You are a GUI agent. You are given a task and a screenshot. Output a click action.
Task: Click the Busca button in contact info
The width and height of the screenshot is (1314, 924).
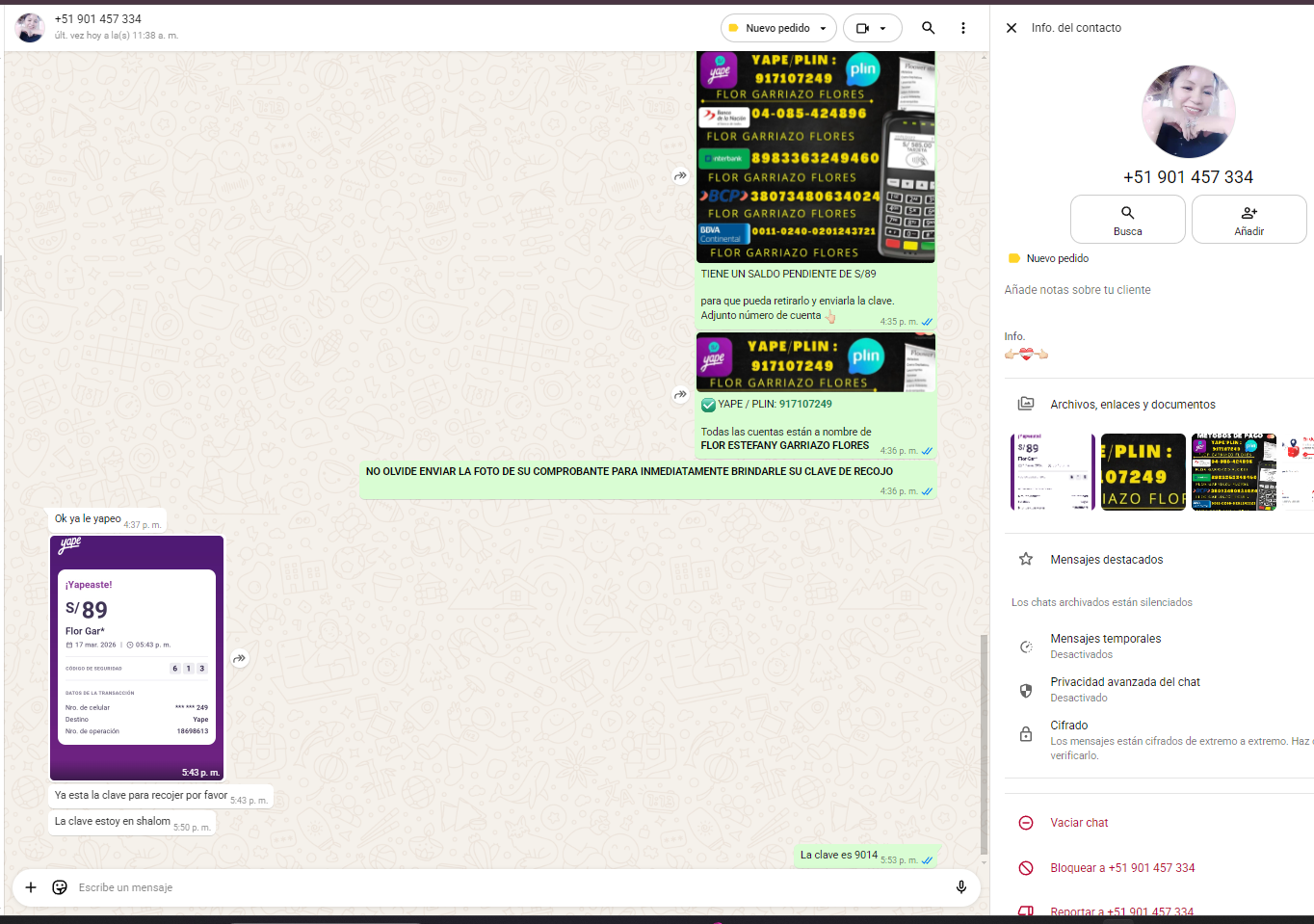(x=1127, y=220)
